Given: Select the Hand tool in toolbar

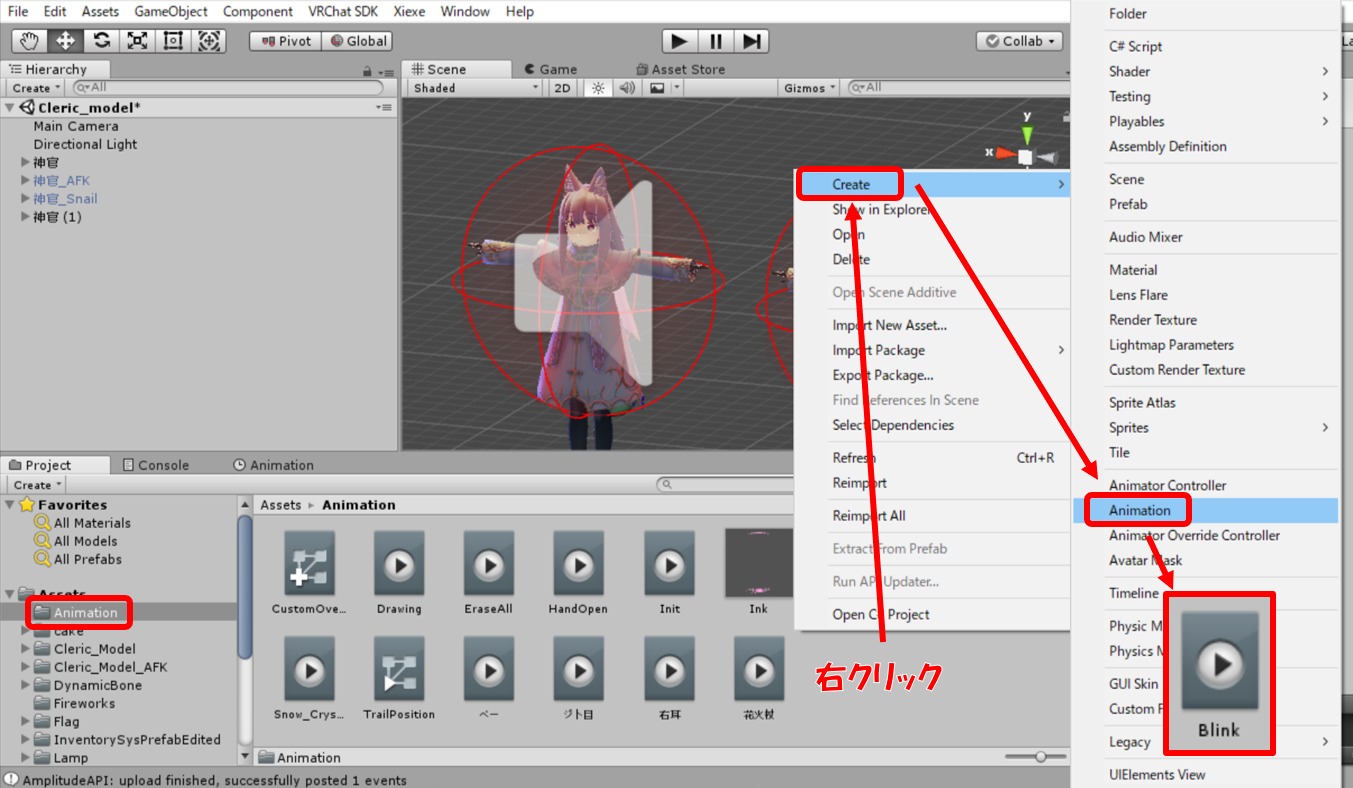Looking at the screenshot, I should tap(30, 41).
